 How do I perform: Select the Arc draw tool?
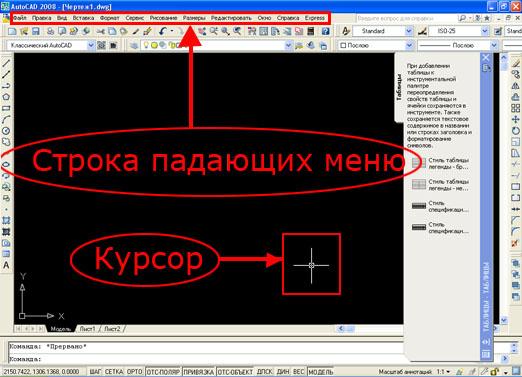click(6, 119)
